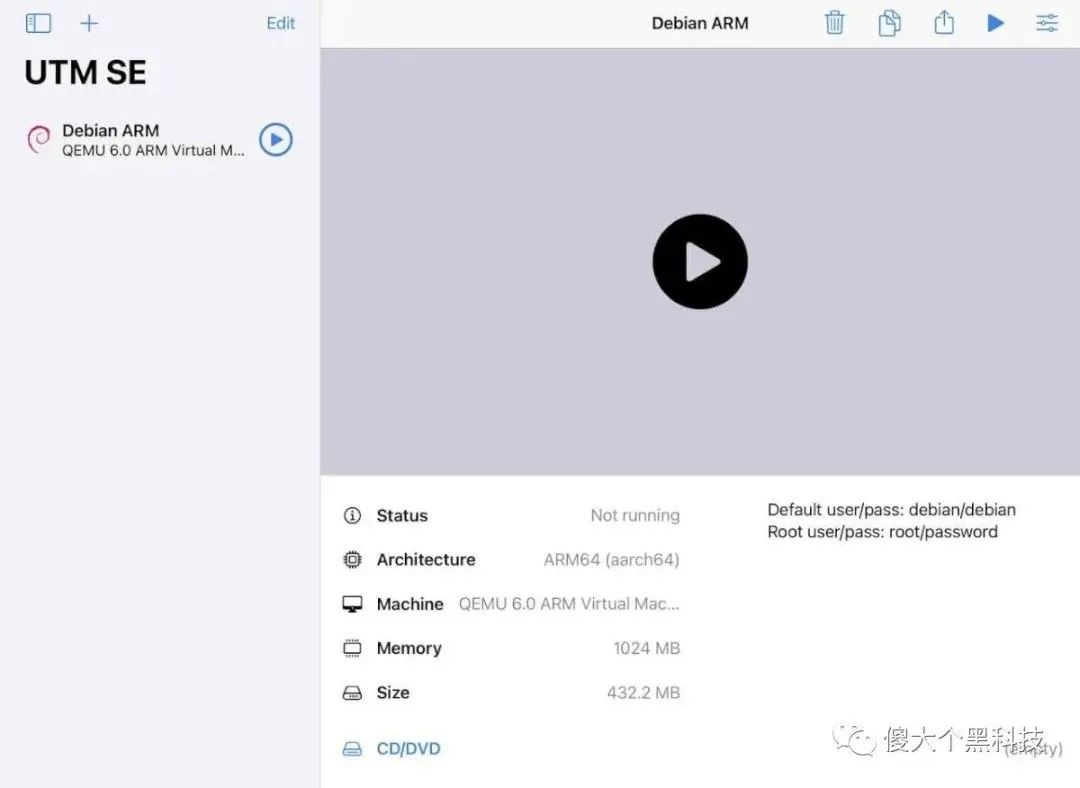Duplicate the VM with the clone icon
This screenshot has width=1080, height=788.
pos(890,23)
